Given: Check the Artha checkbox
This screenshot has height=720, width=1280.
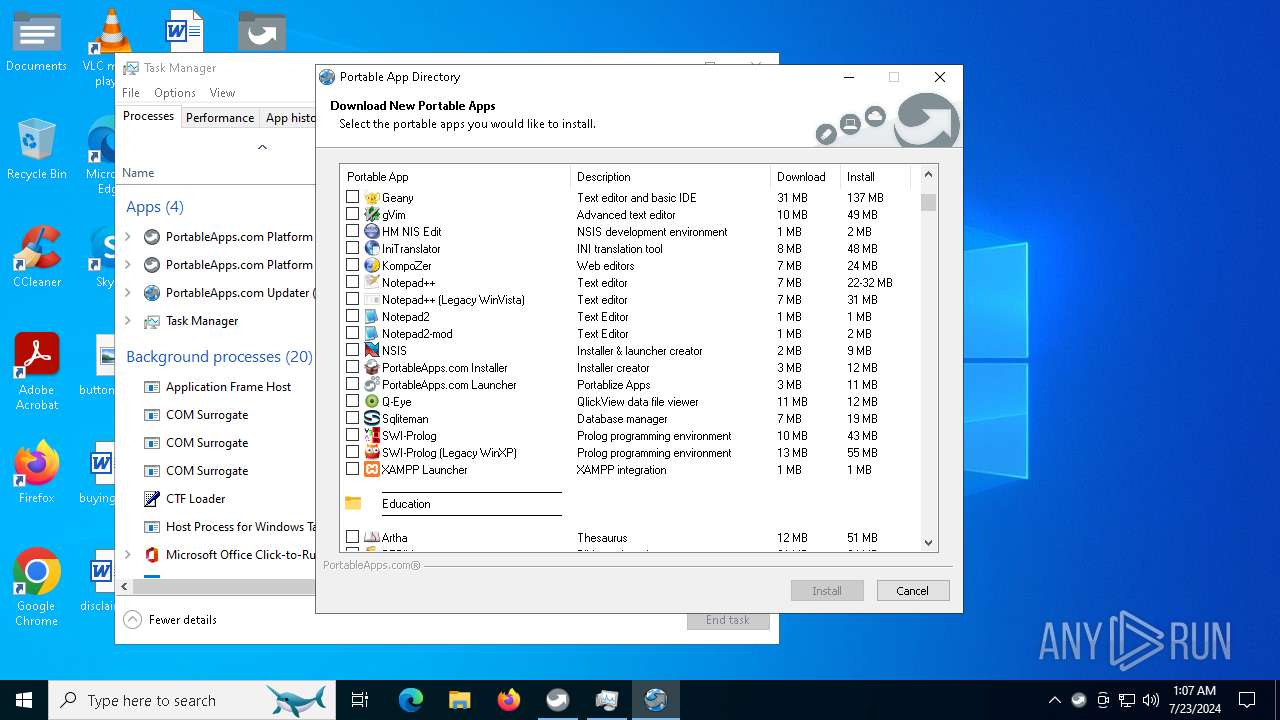Looking at the screenshot, I should point(352,537).
